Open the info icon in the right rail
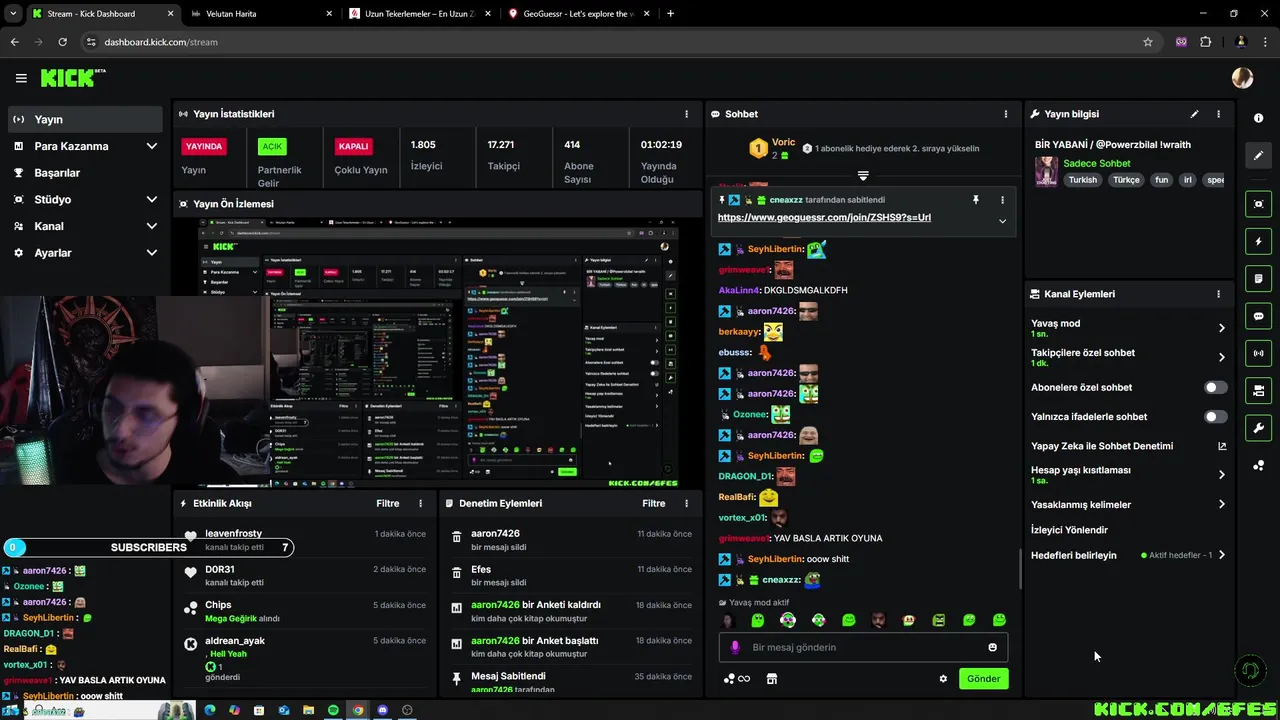Screen dimensions: 1280x720 click(1258, 118)
